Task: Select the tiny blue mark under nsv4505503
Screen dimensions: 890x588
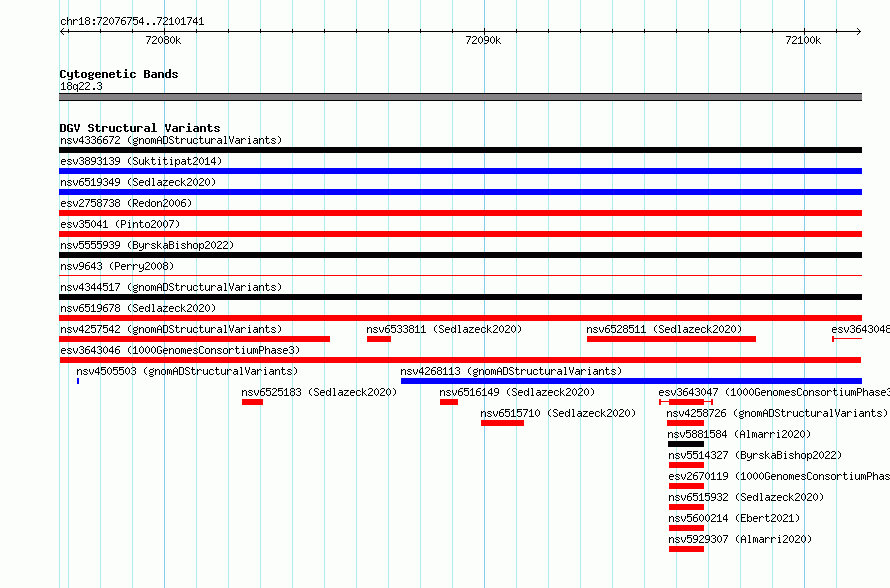Action: point(78,381)
